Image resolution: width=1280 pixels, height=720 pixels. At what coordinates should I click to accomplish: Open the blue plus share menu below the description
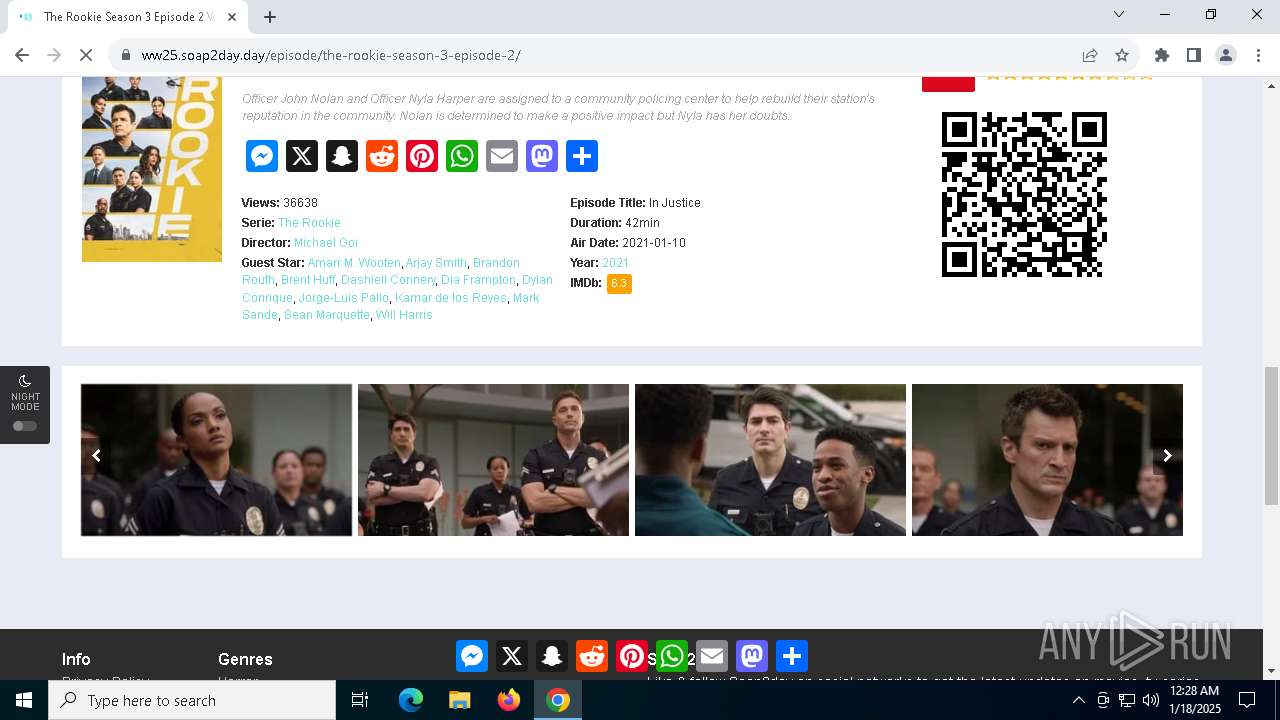(x=582, y=156)
